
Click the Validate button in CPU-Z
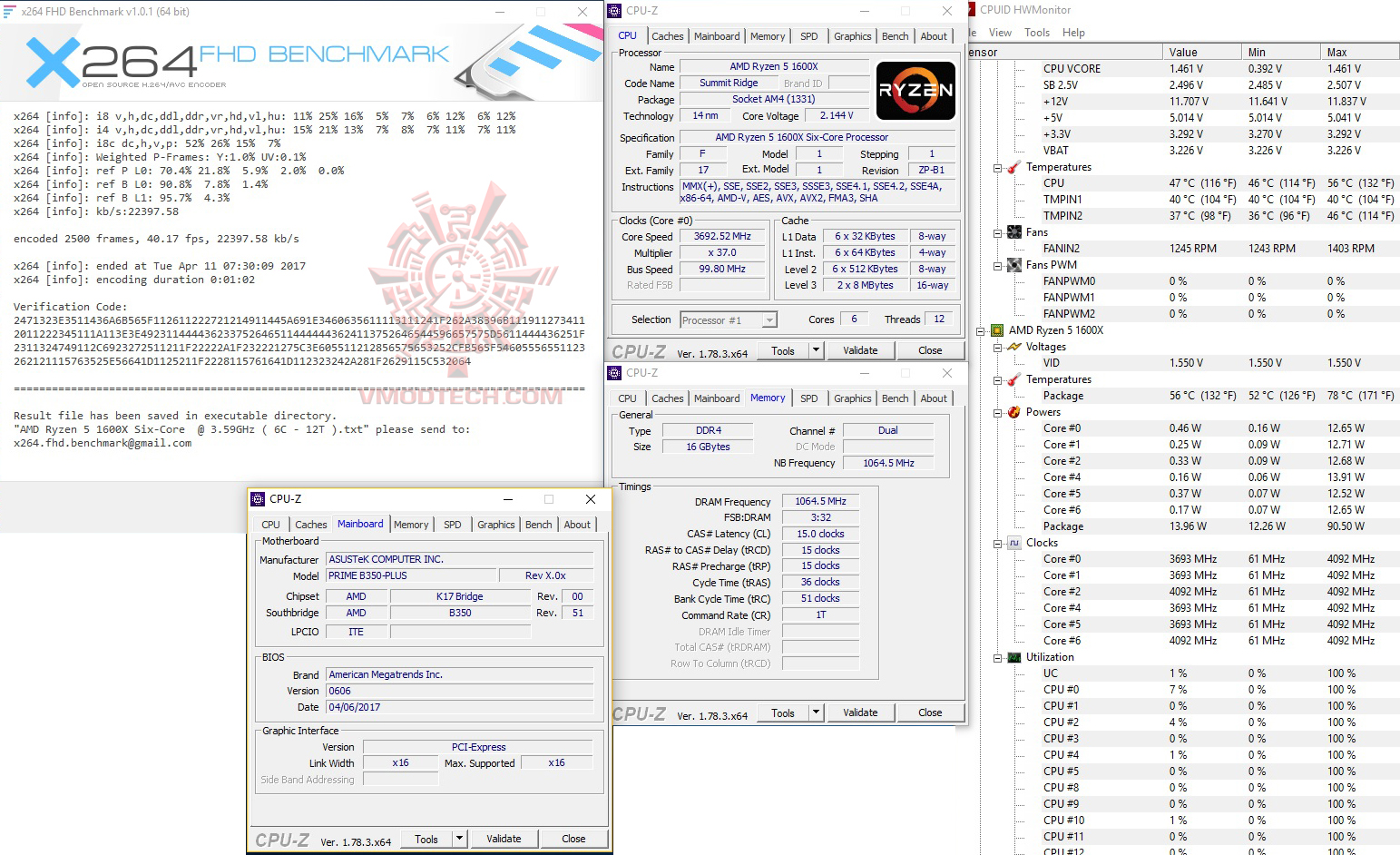[860, 349]
